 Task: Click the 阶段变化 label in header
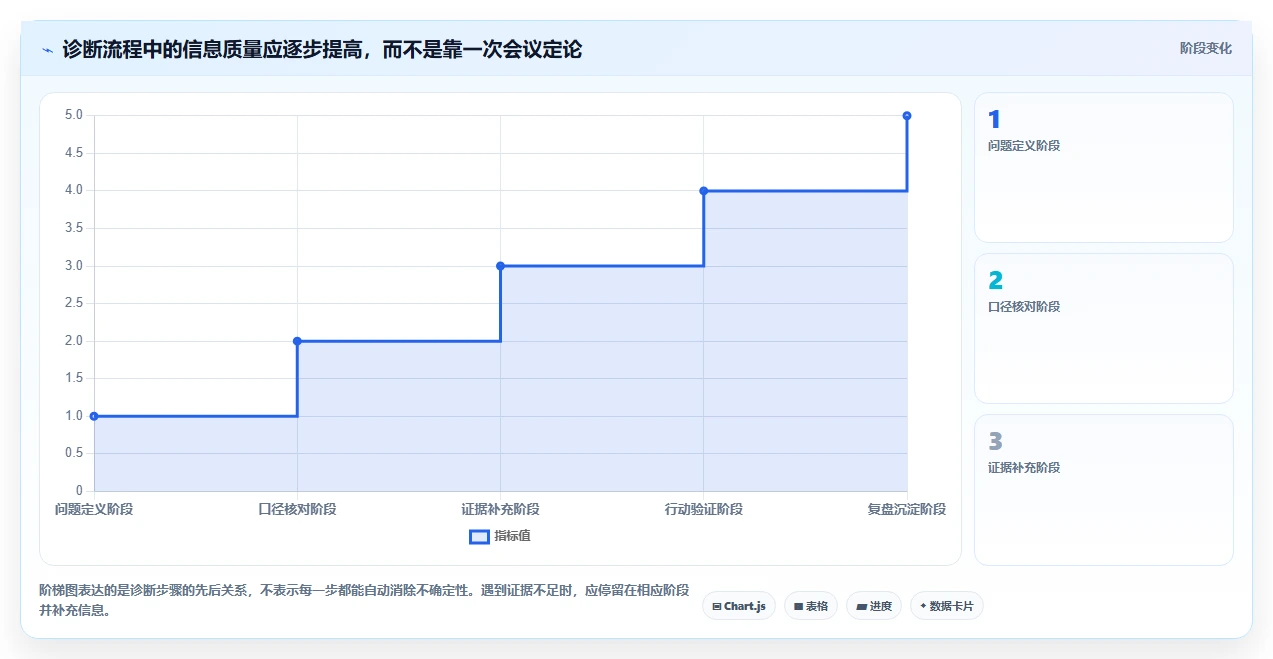pyautogui.click(x=1205, y=48)
